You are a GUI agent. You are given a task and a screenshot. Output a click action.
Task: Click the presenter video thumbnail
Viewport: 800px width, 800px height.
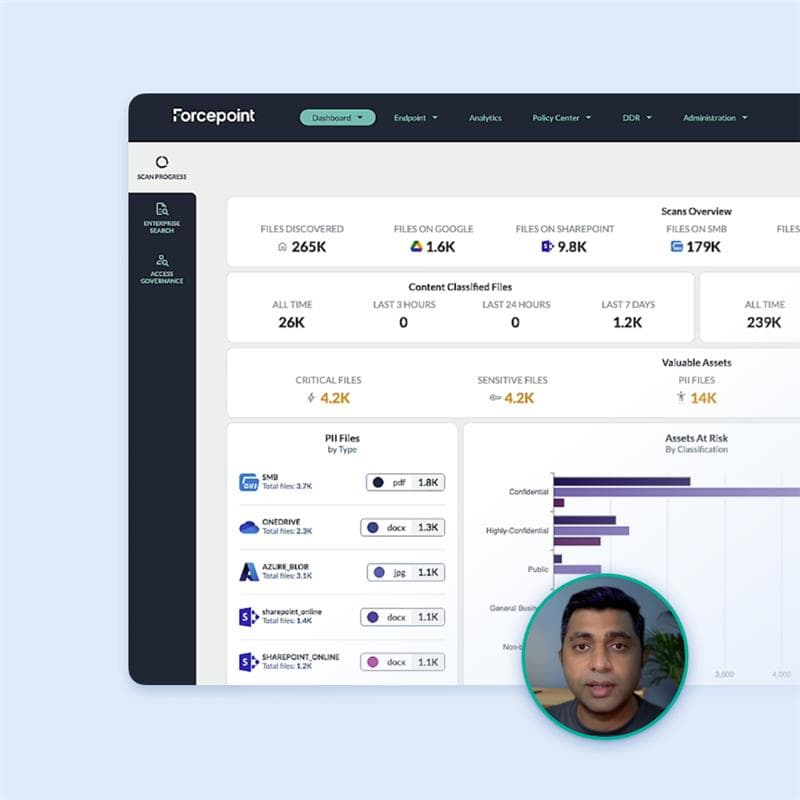605,656
